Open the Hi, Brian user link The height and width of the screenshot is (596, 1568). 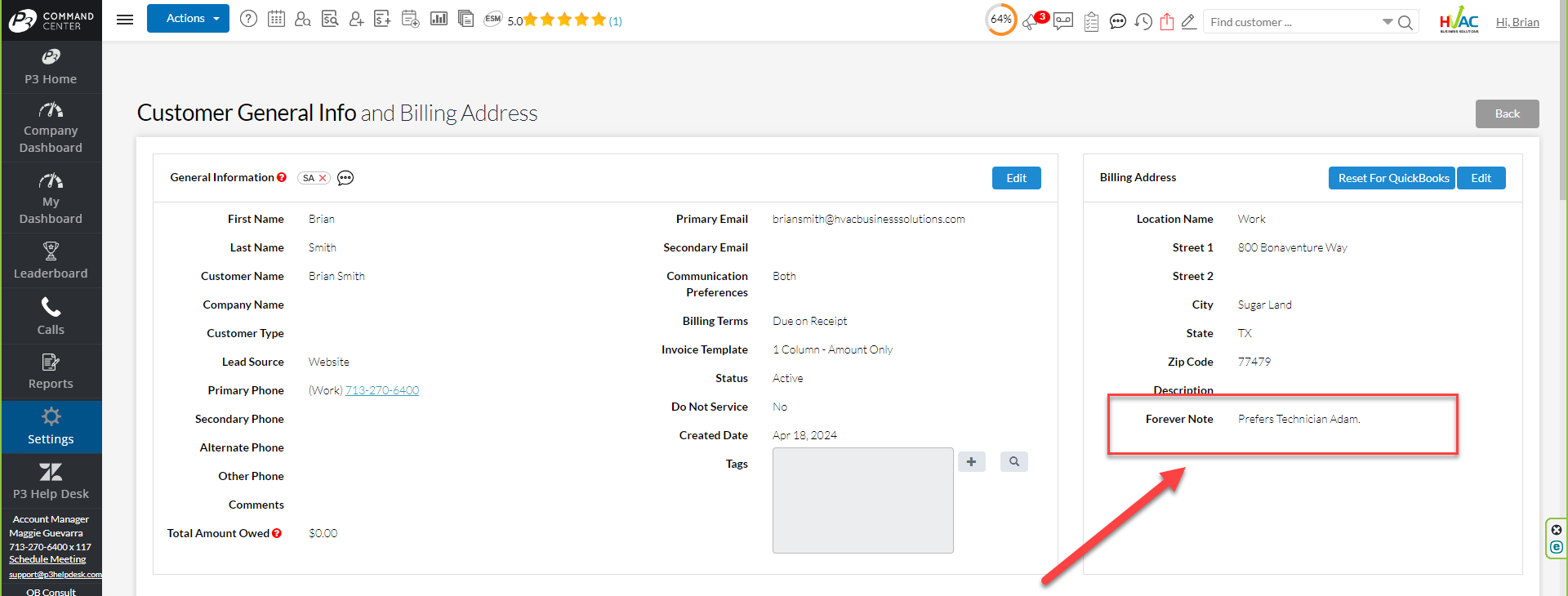pos(1517,22)
